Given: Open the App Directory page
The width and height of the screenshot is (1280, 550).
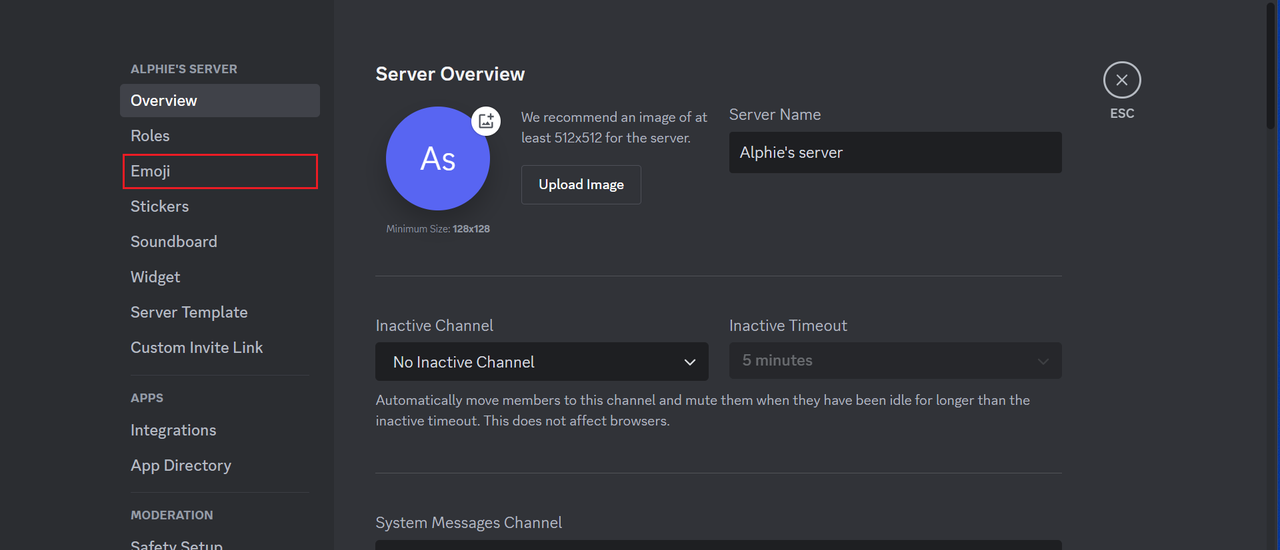Looking at the screenshot, I should [x=220, y=466].
